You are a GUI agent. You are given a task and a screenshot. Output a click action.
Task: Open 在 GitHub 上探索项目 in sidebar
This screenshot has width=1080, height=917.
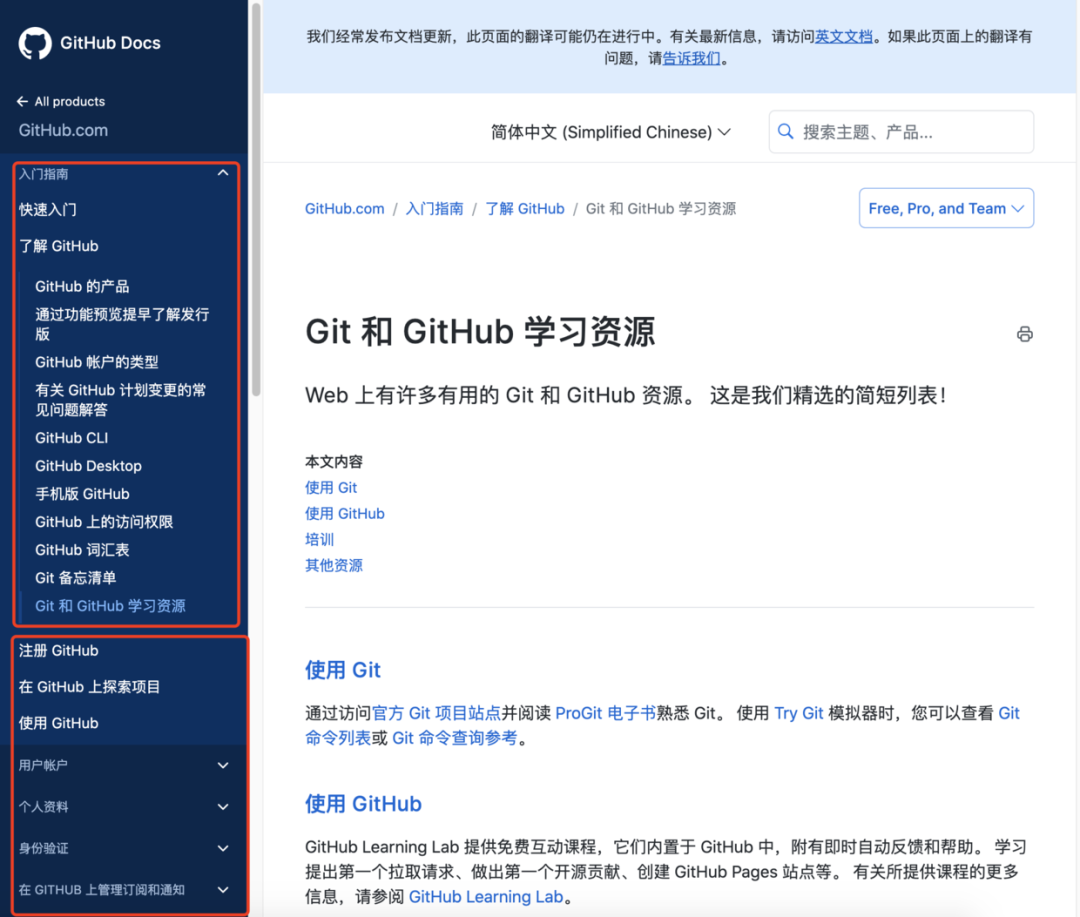point(90,687)
